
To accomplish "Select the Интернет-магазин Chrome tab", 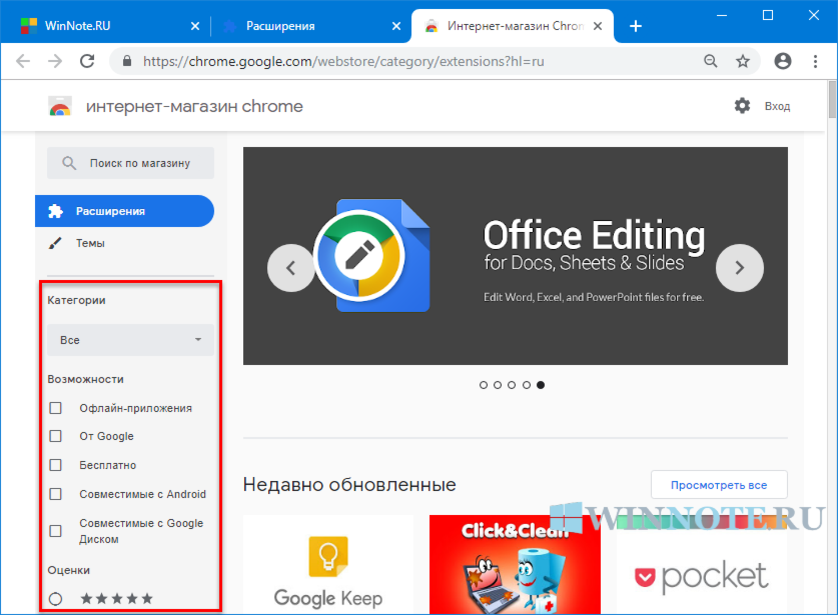I will click(513, 26).
